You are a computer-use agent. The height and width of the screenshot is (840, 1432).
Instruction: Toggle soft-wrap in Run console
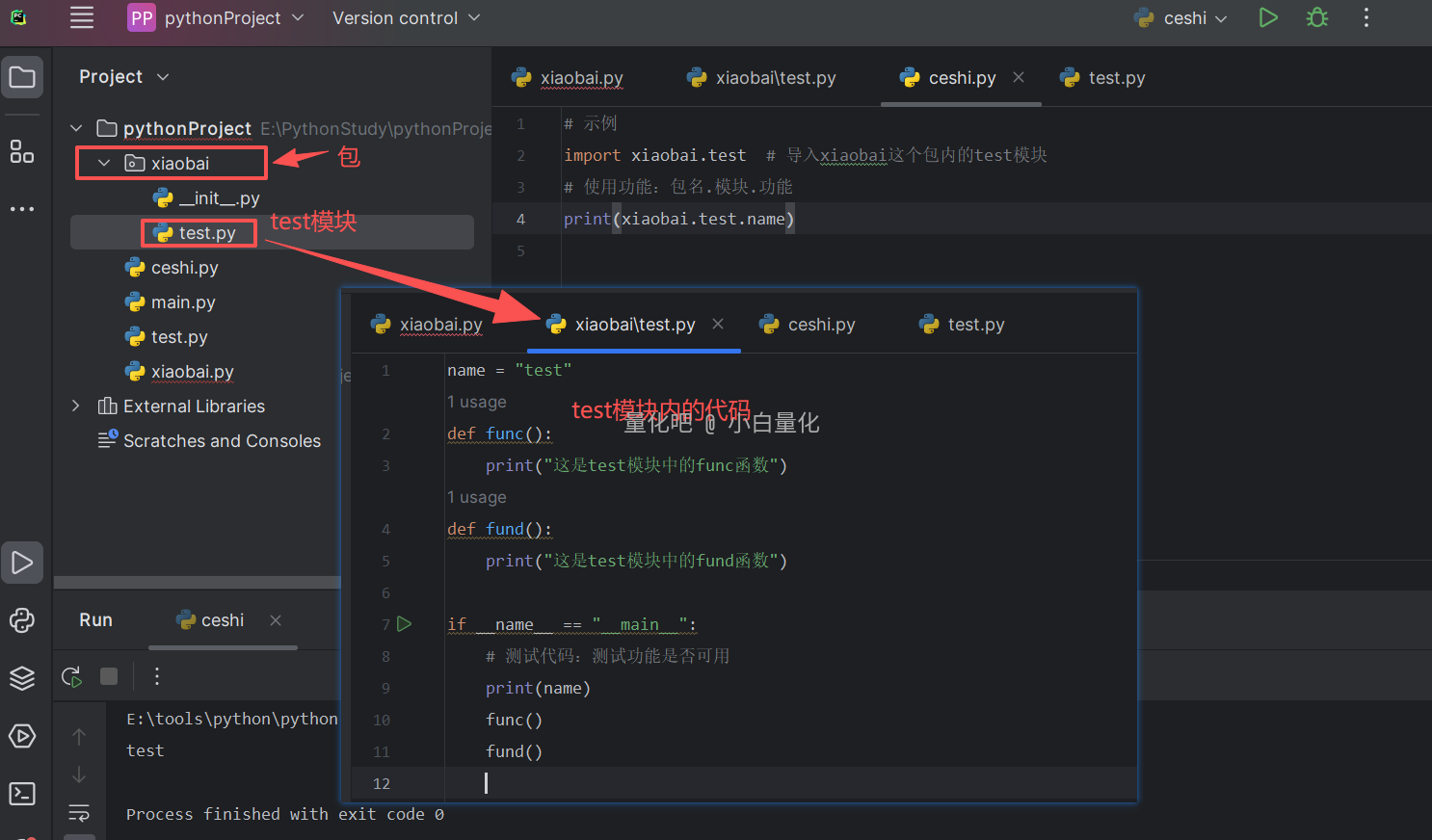pyautogui.click(x=79, y=812)
